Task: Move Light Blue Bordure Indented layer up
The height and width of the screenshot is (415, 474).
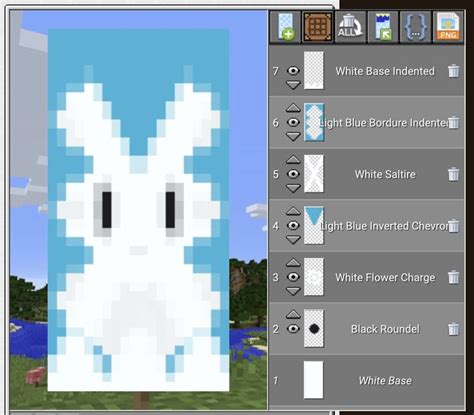Action: pos(293,108)
